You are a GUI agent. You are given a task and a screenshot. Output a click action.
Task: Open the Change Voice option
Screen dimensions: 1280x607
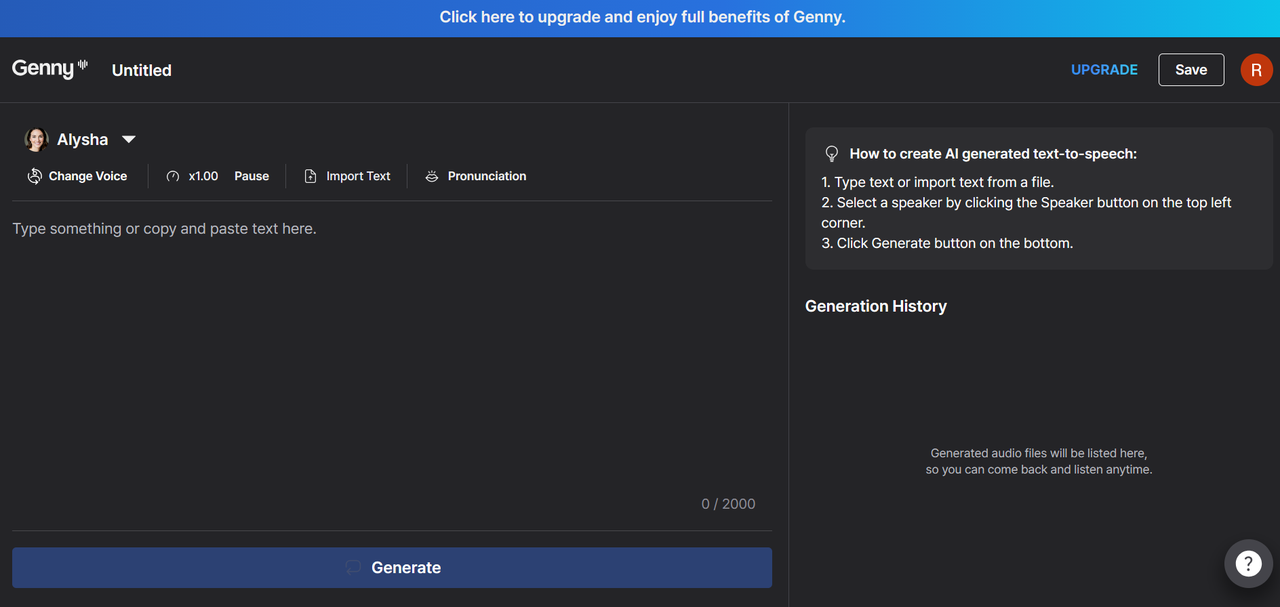coord(88,176)
